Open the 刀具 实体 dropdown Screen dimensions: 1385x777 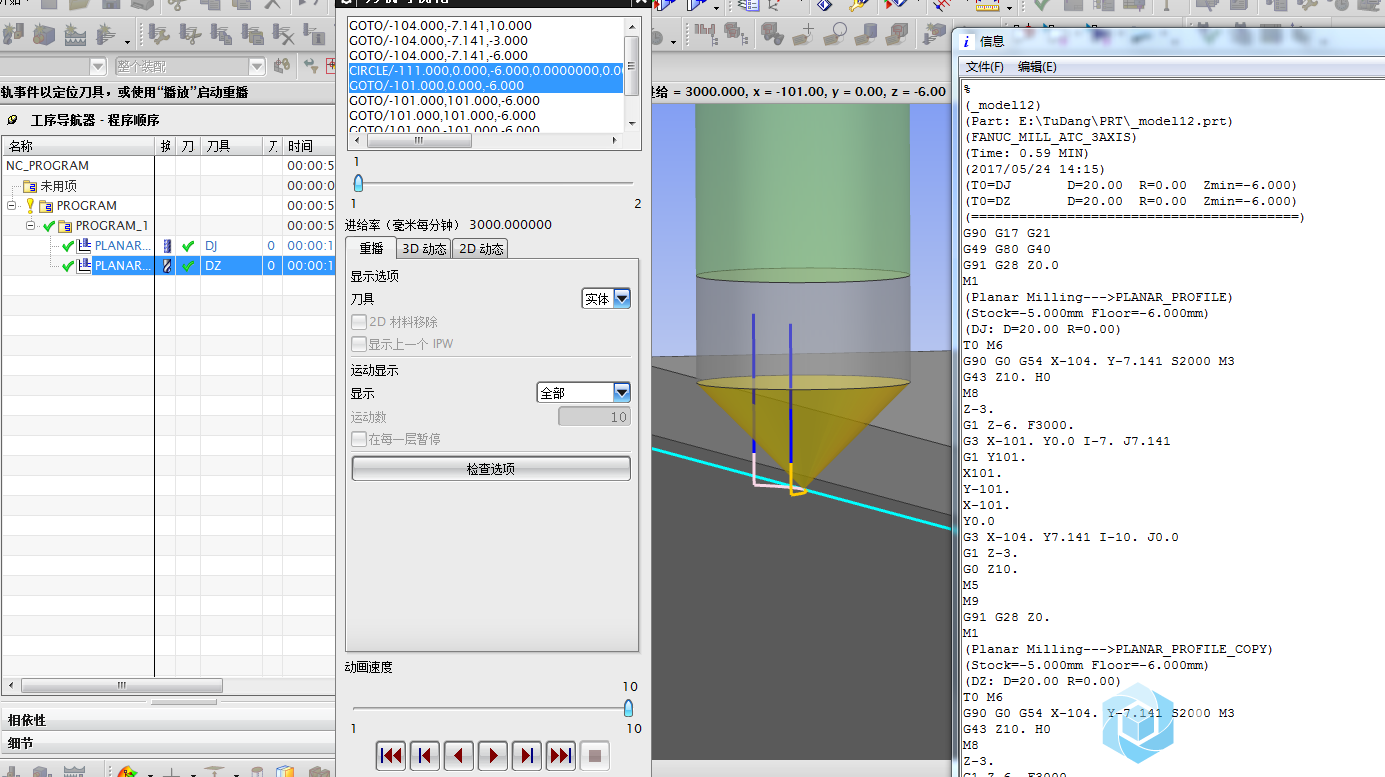click(x=606, y=298)
